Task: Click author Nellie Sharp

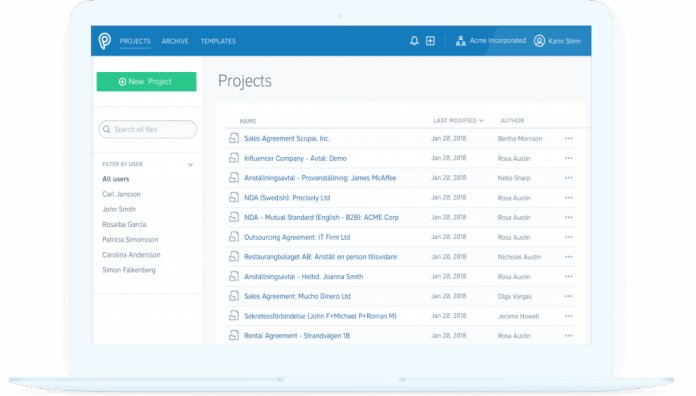Action: coord(514,178)
